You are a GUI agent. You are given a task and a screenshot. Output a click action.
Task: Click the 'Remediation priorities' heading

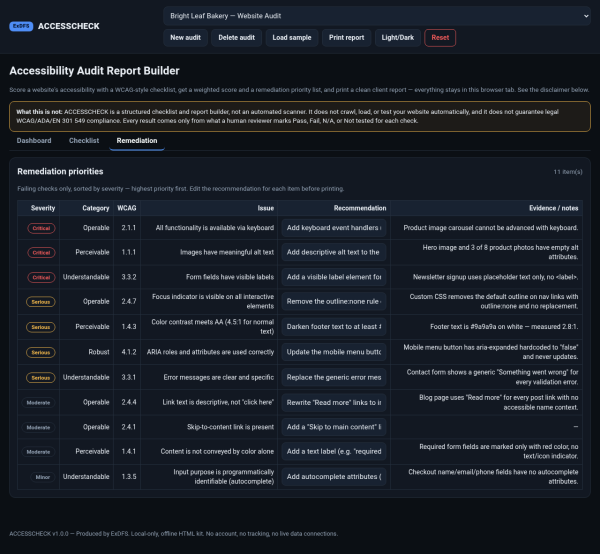click(60, 172)
